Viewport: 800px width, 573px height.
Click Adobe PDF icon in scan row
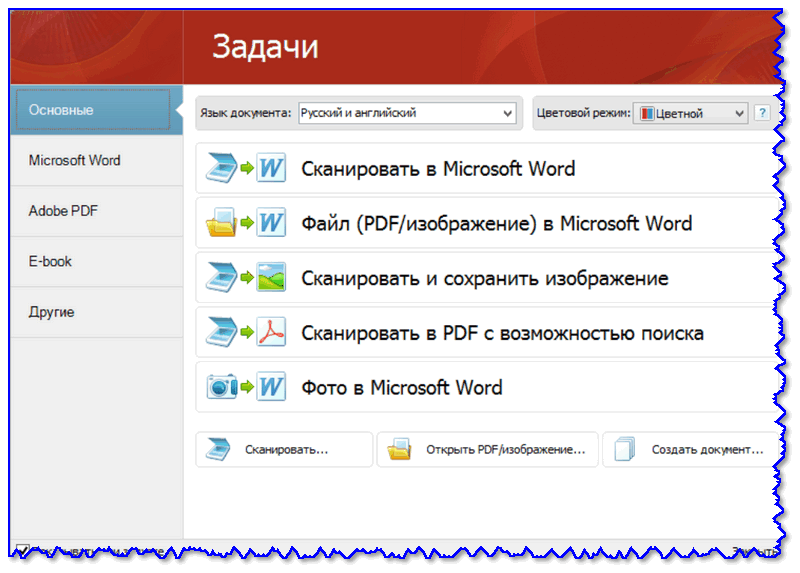pos(271,332)
